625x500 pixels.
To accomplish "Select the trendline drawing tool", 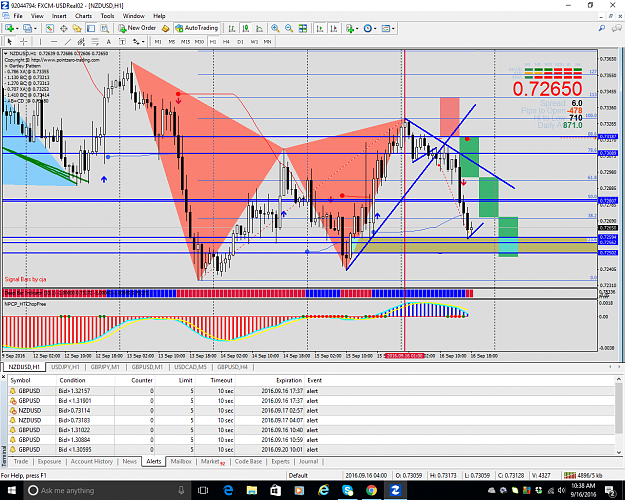I will pyautogui.click(x=68, y=41).
